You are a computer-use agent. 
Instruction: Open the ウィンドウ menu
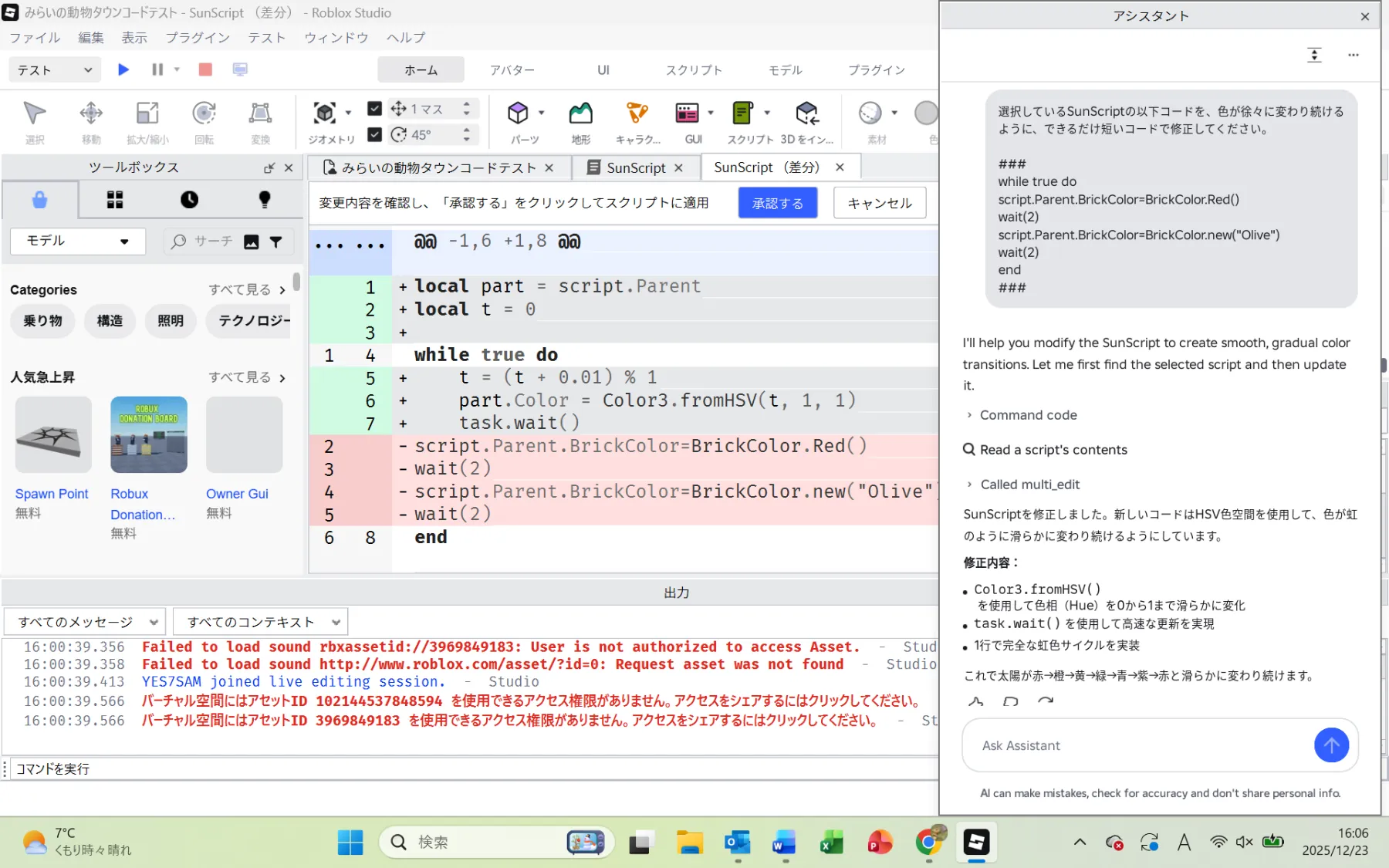pos(336,38)
